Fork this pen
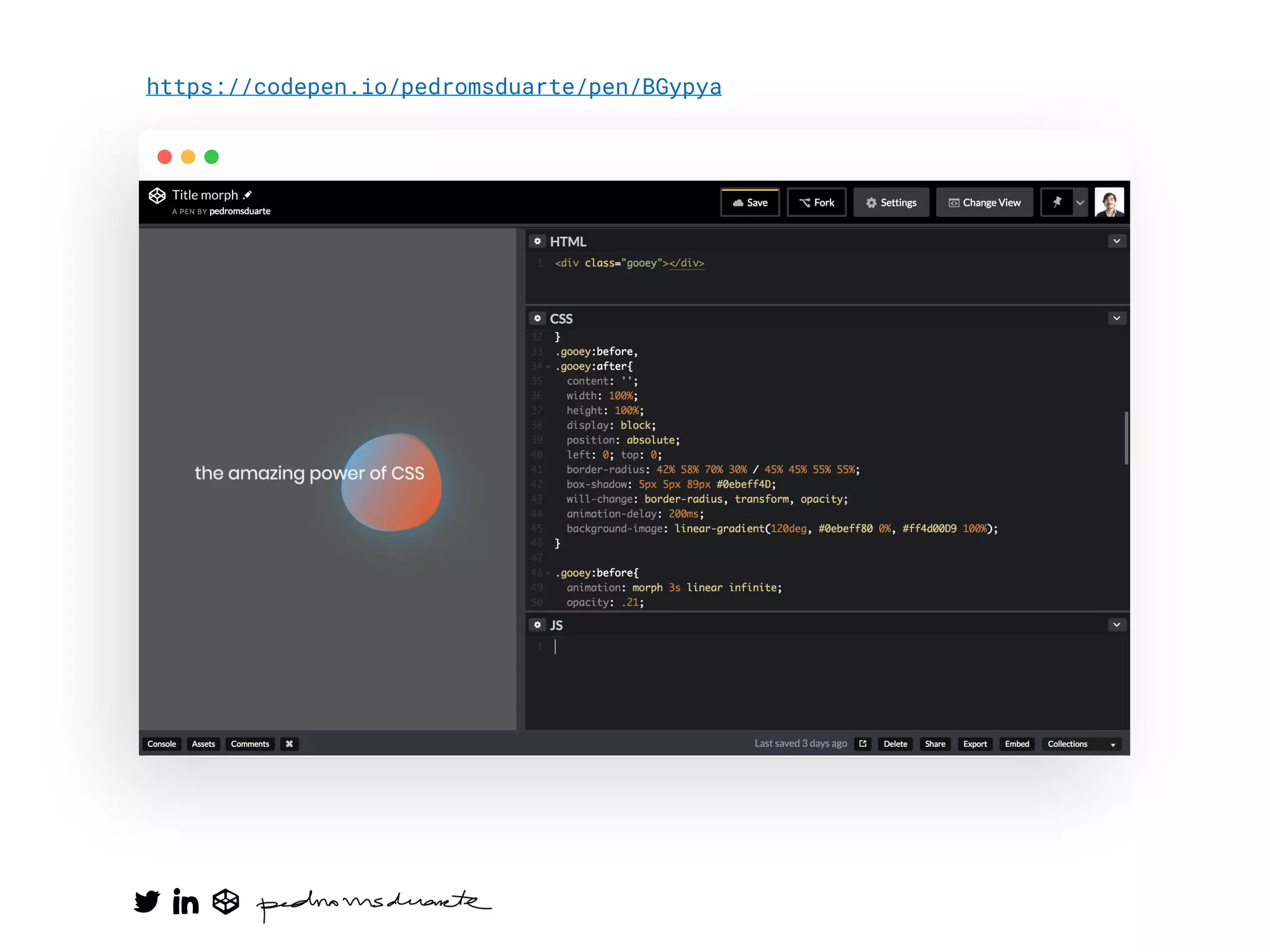This screenshot has width=1270, height=952. [816, 203]
